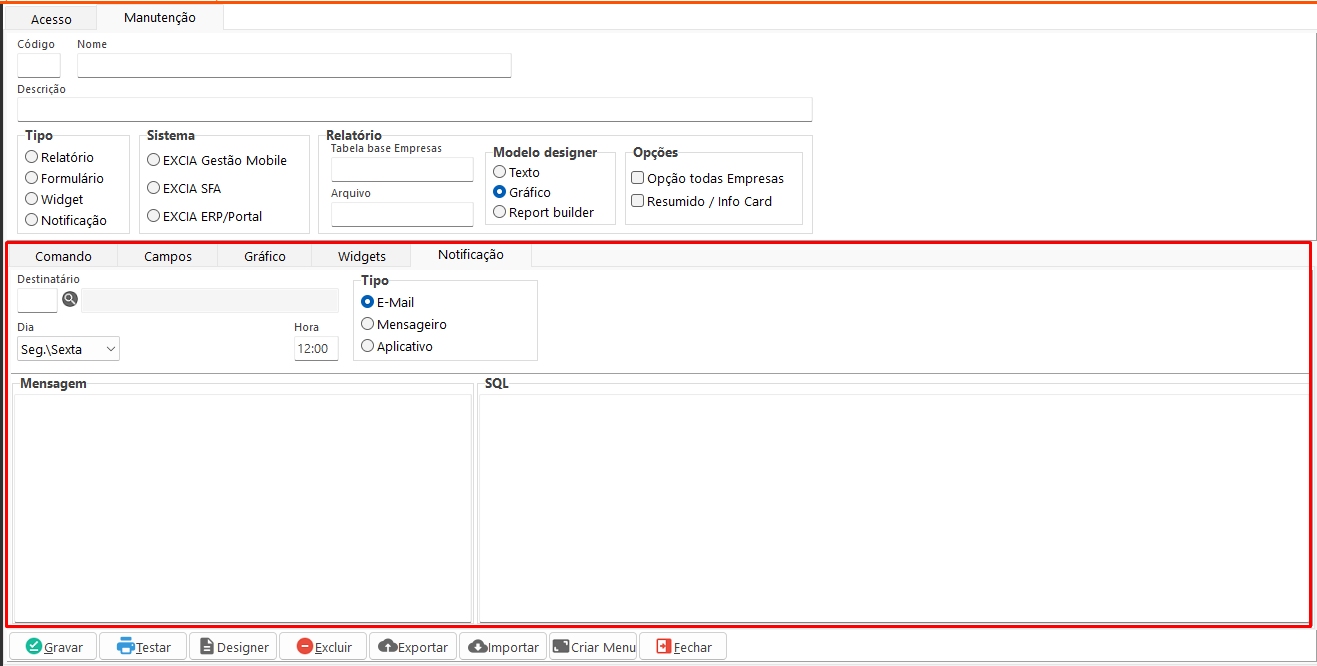Image resolution: width=1317 pixels, height=666 pixels.
Task: Enable the Opção todas Empresas checkbox
Action: tap(638, 178)
